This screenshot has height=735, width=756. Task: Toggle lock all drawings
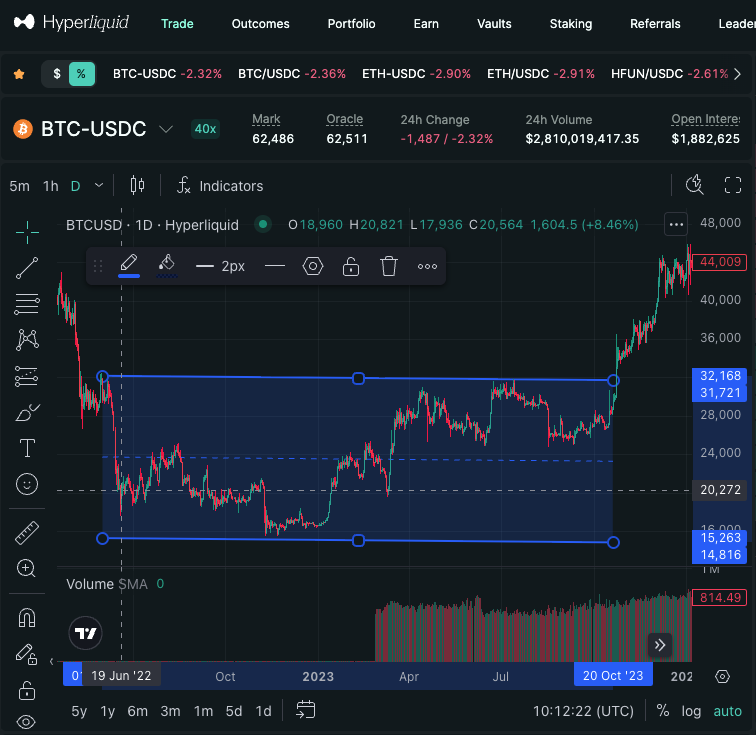27,691
